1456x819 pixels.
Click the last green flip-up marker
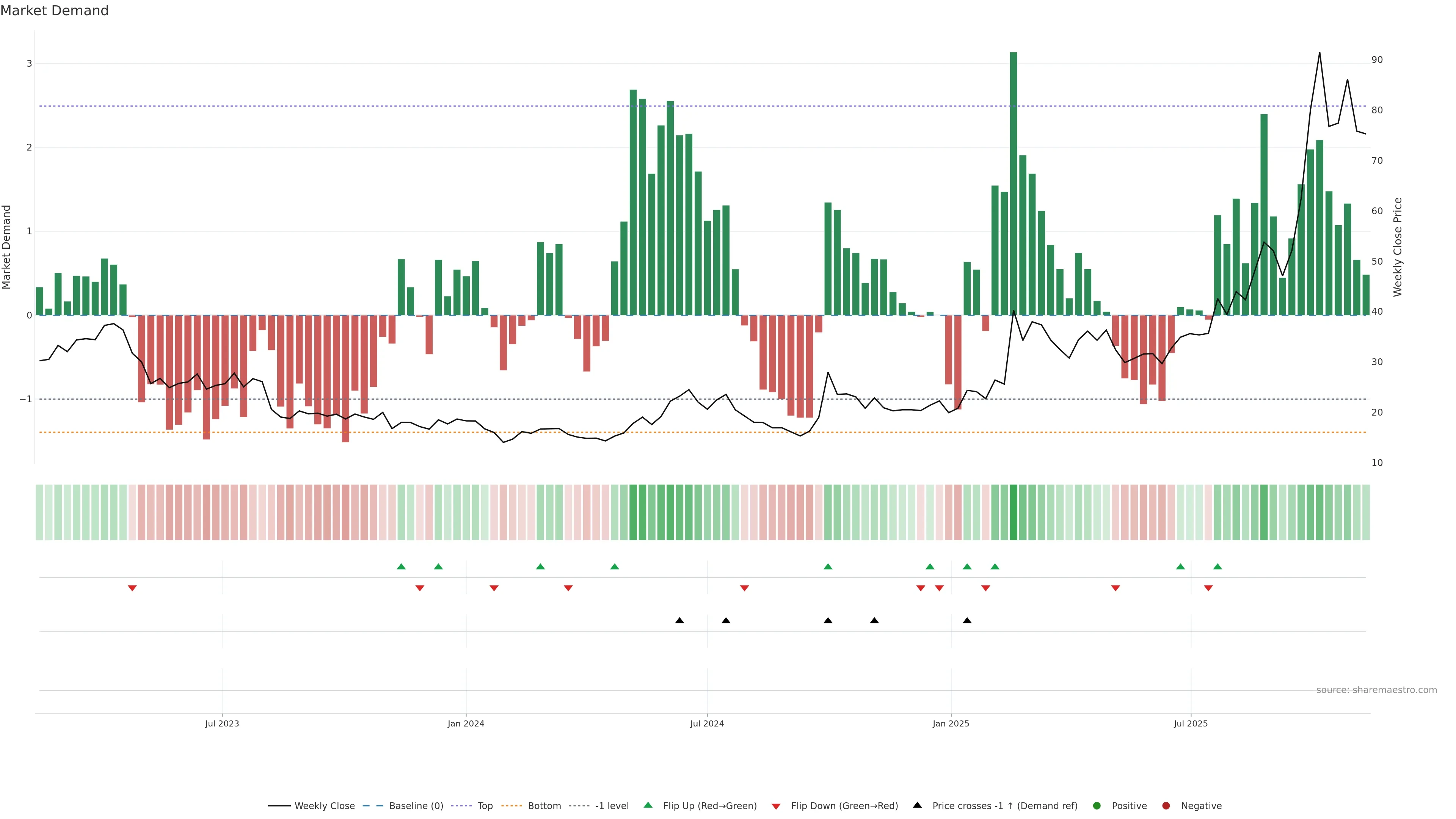click(x=1218, y=567)
